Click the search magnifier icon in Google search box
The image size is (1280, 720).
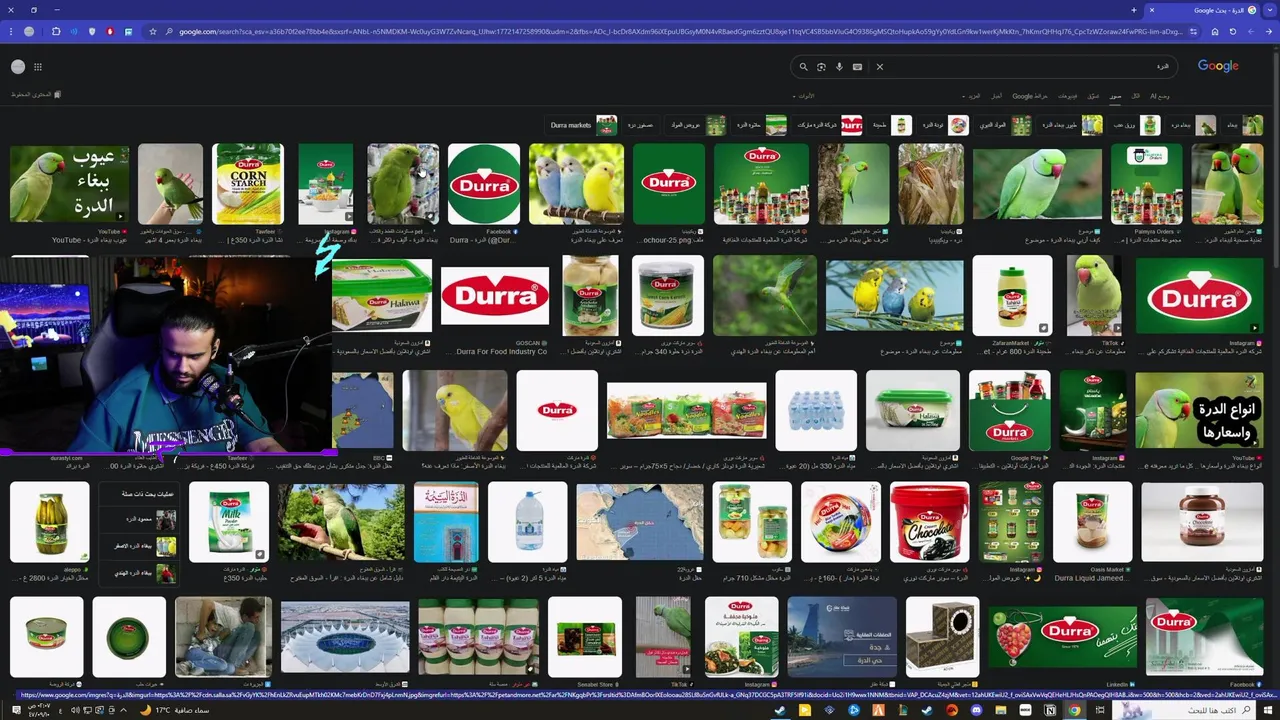803,67
